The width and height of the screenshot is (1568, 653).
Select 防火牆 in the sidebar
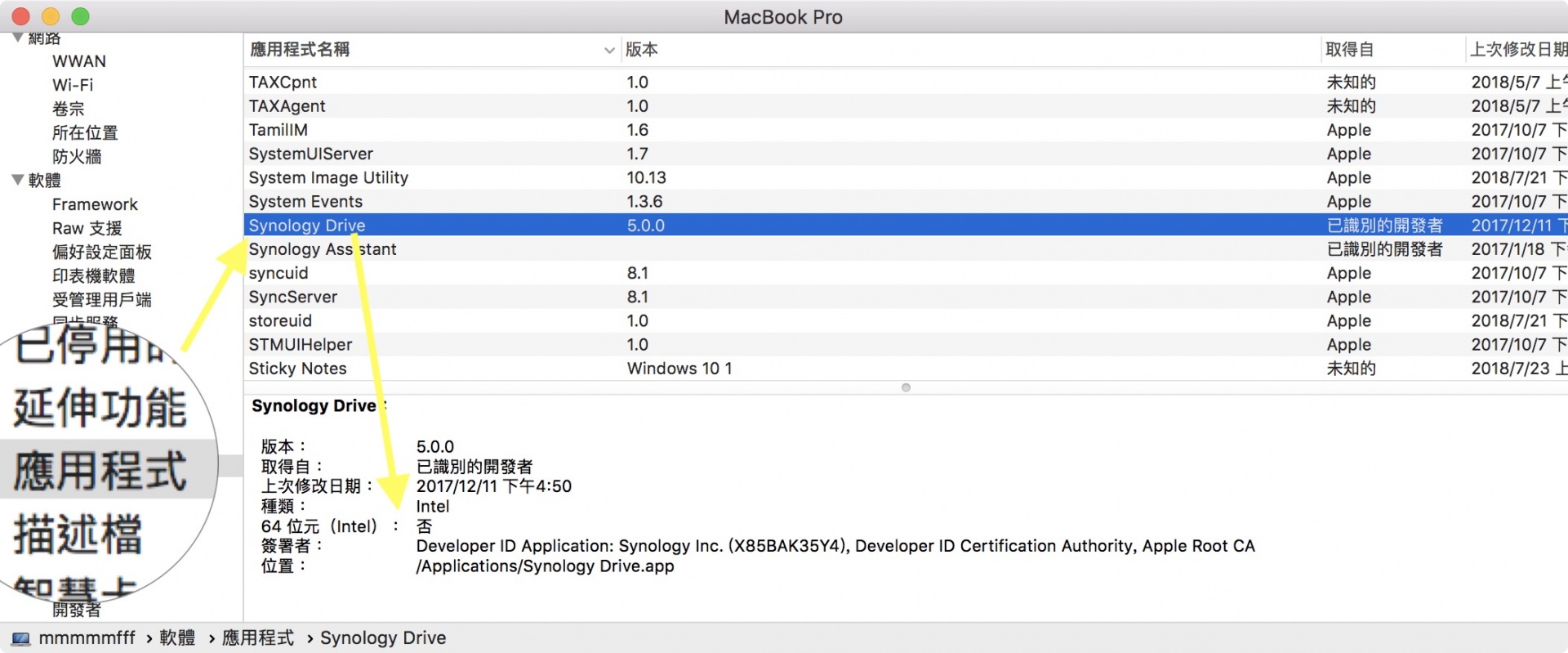coord(77,156)
